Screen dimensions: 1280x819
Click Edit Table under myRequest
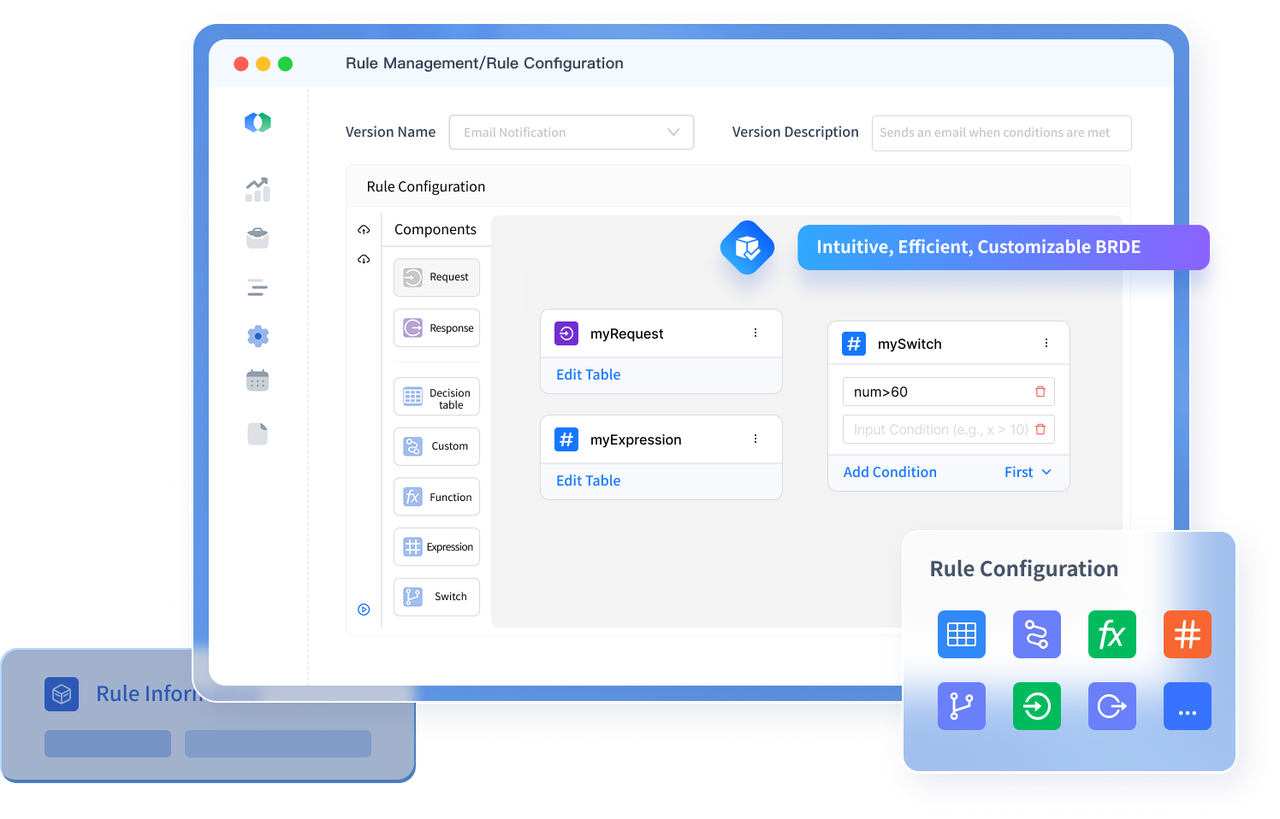(588, 375)
